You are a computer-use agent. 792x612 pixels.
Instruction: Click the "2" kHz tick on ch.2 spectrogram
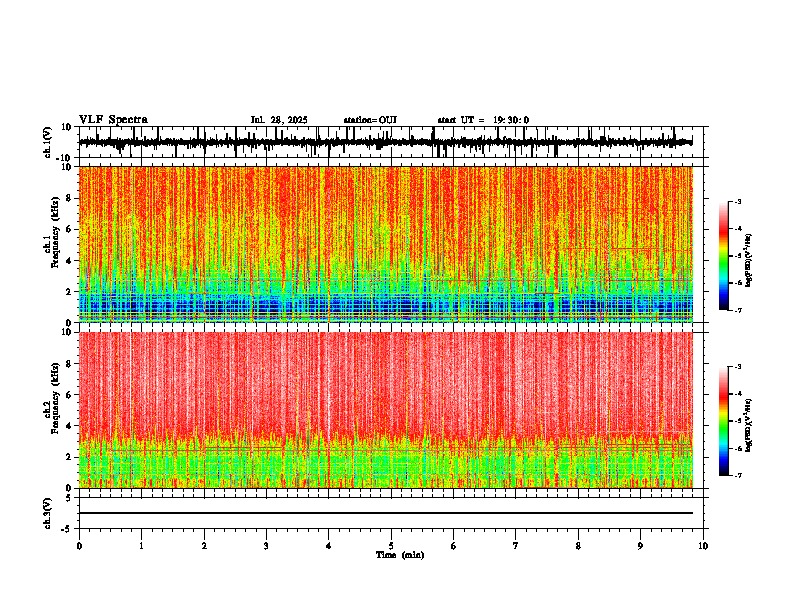click(x=69, y=457)
